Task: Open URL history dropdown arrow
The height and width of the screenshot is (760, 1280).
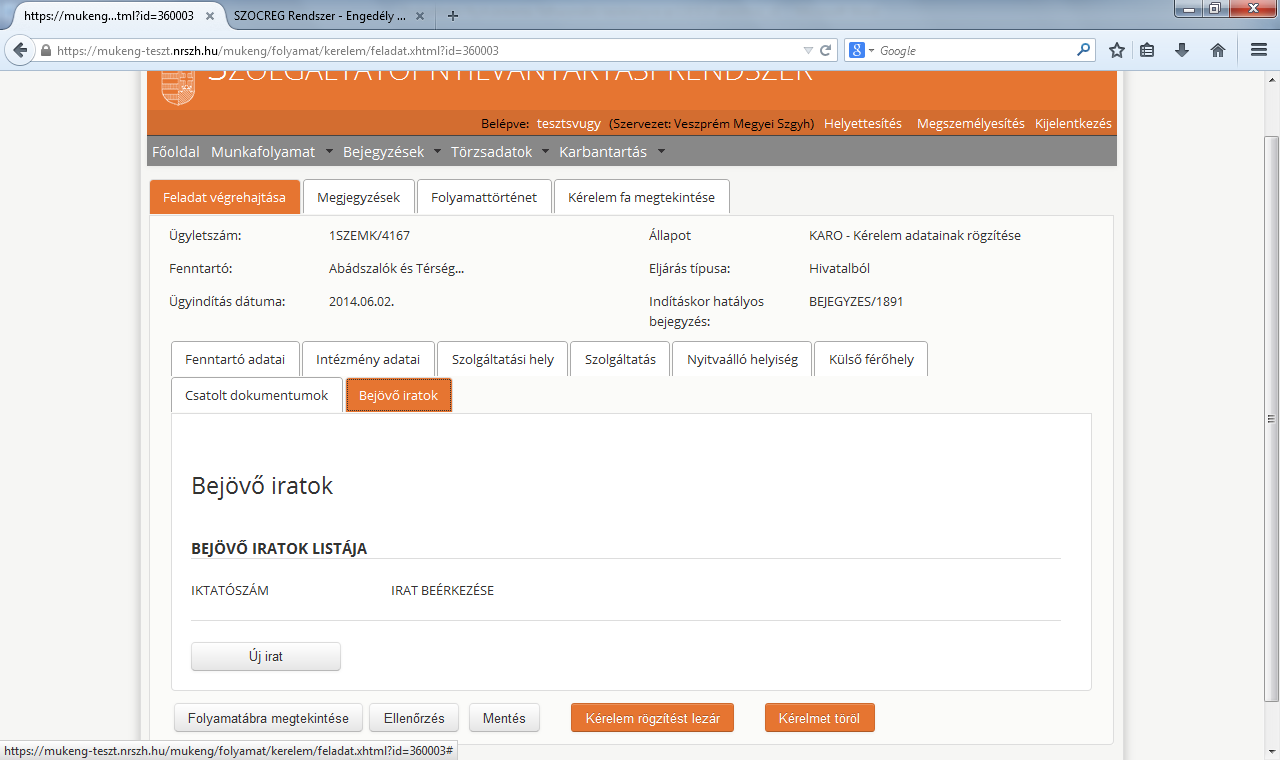Action: tap(808, 50)
